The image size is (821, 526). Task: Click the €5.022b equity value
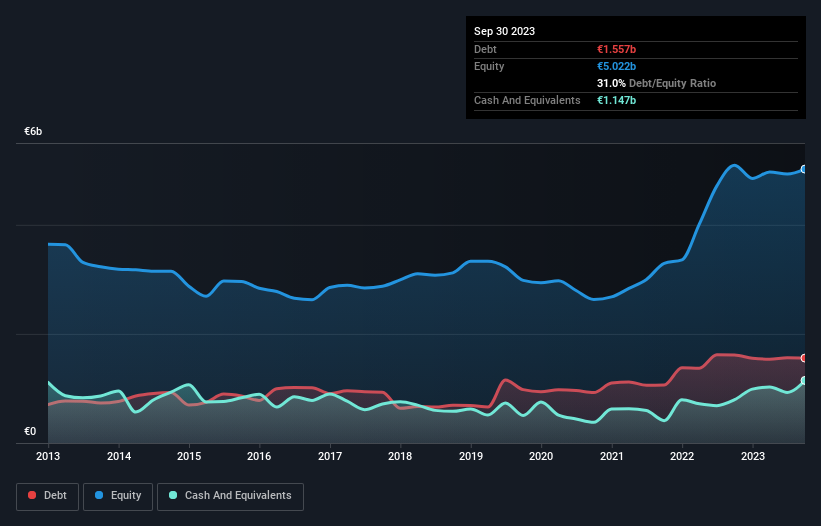coord(616,66)
